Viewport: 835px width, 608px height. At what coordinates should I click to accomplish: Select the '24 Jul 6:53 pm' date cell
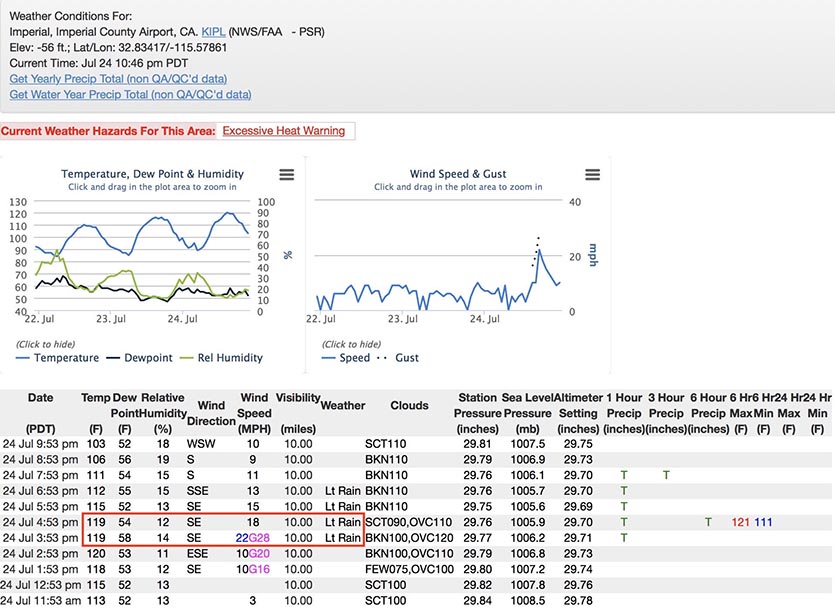(40, 491)
